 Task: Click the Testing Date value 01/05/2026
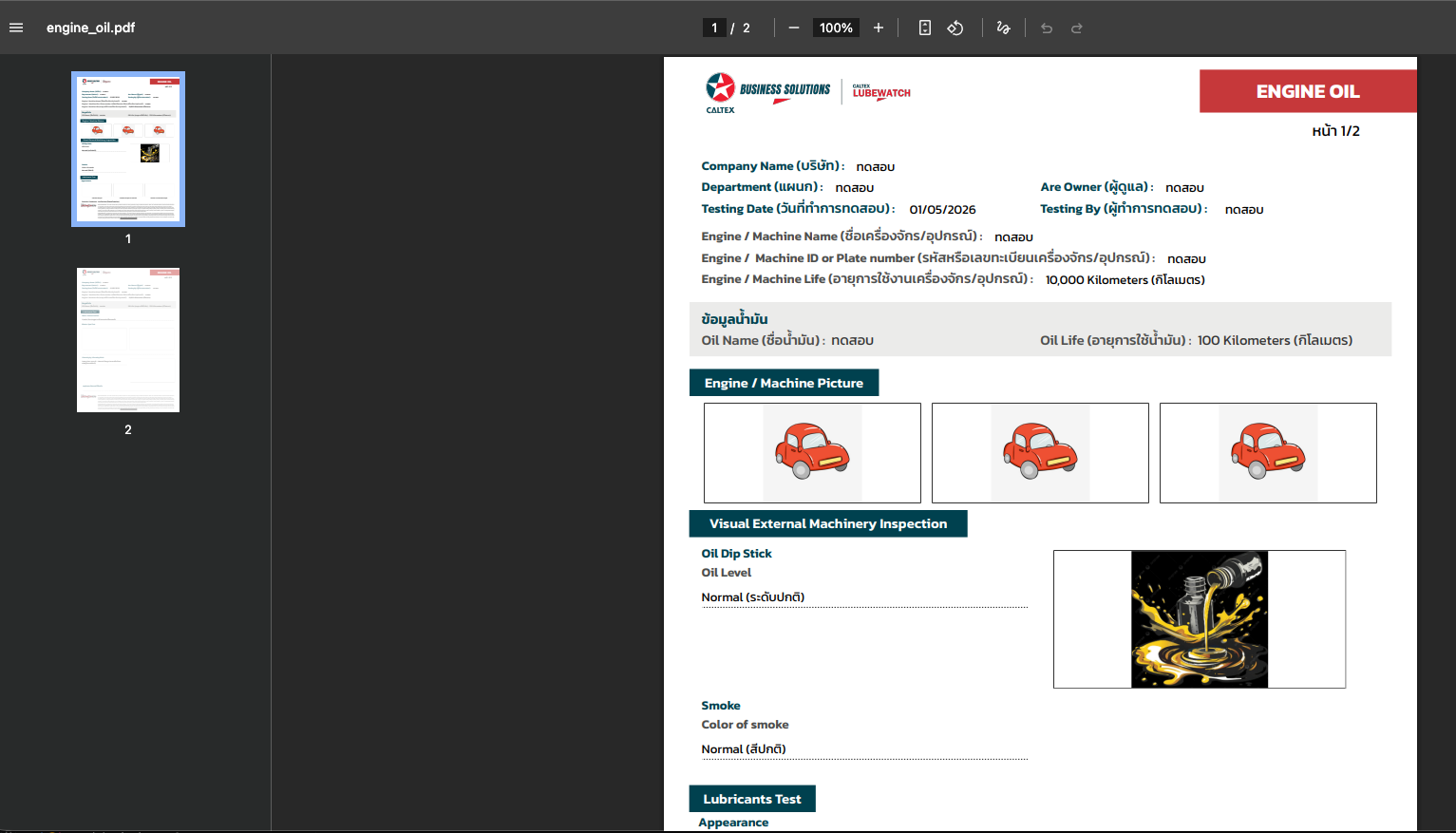pyautogui.click(x=942, y=210)
